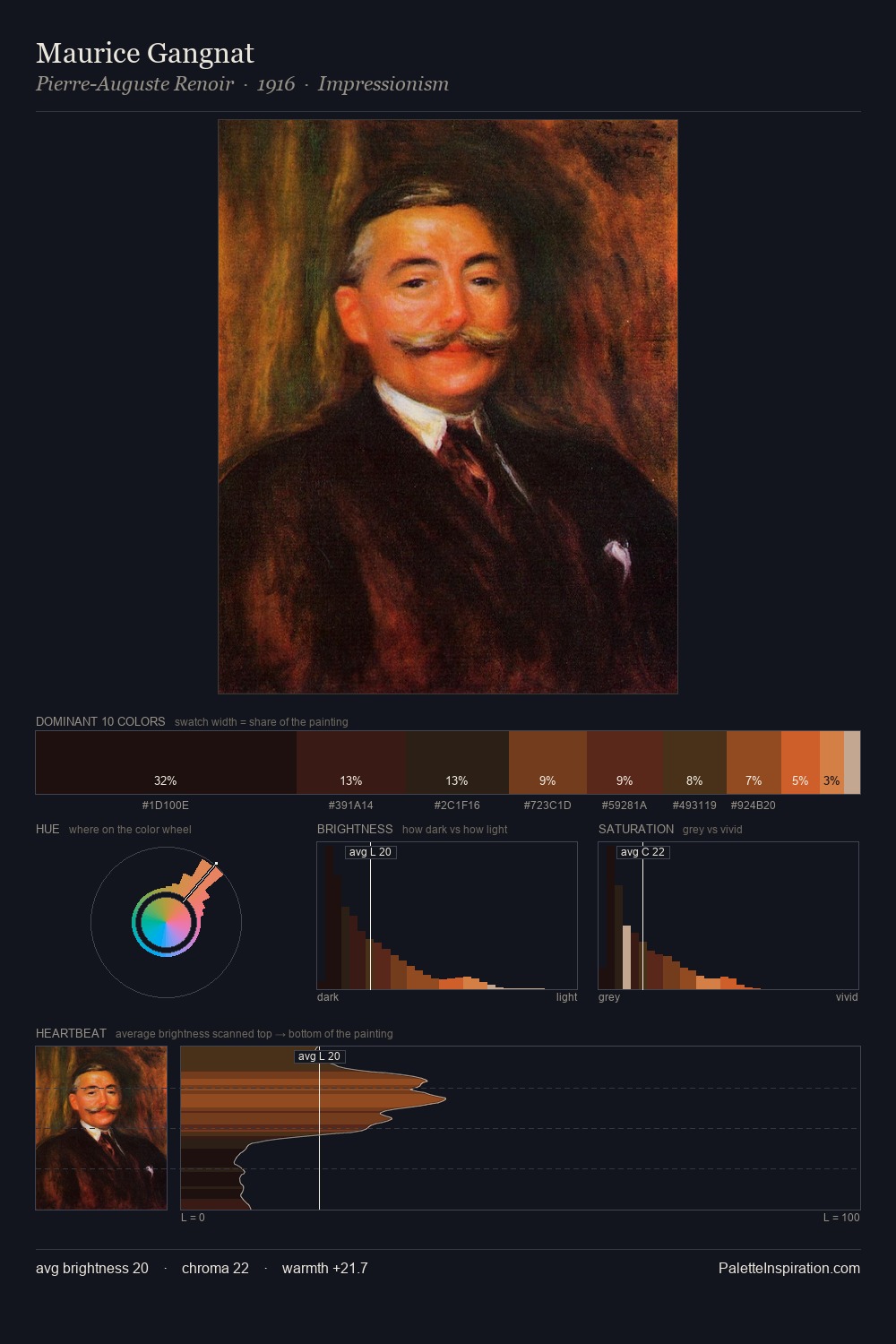Click 'where on the color wheel' caption
The image size is (896, 1344).
point(130,830)
